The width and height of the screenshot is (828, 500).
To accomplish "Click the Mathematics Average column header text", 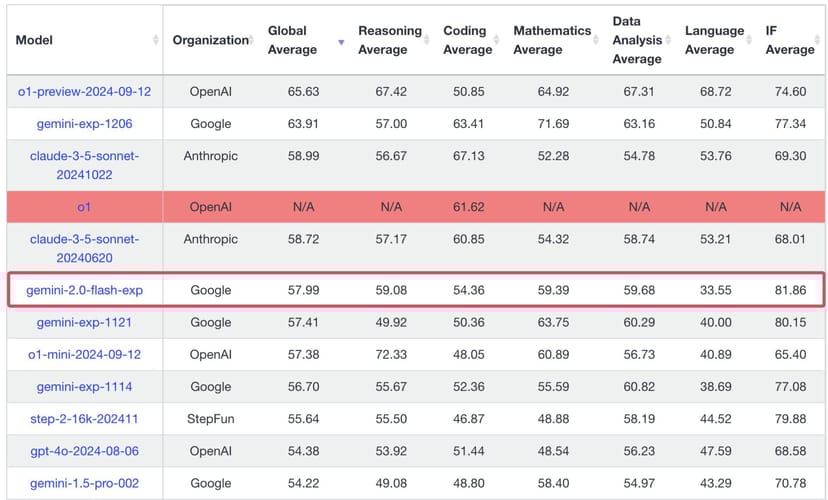I will (551, 40).
